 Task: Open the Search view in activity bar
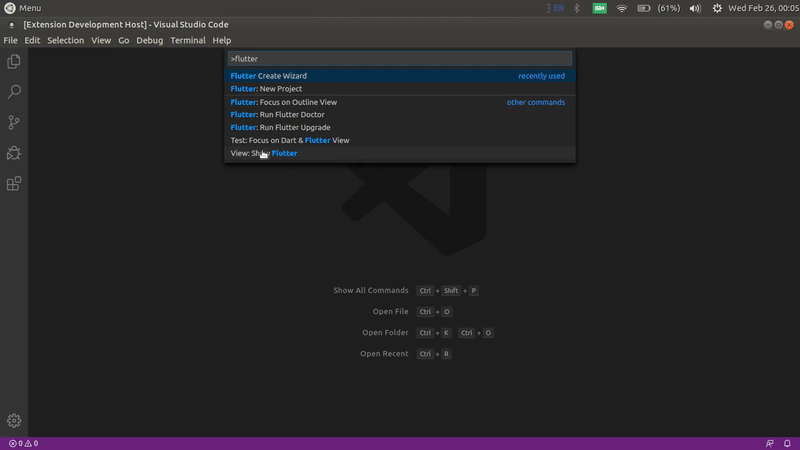[x=14, y=92]
